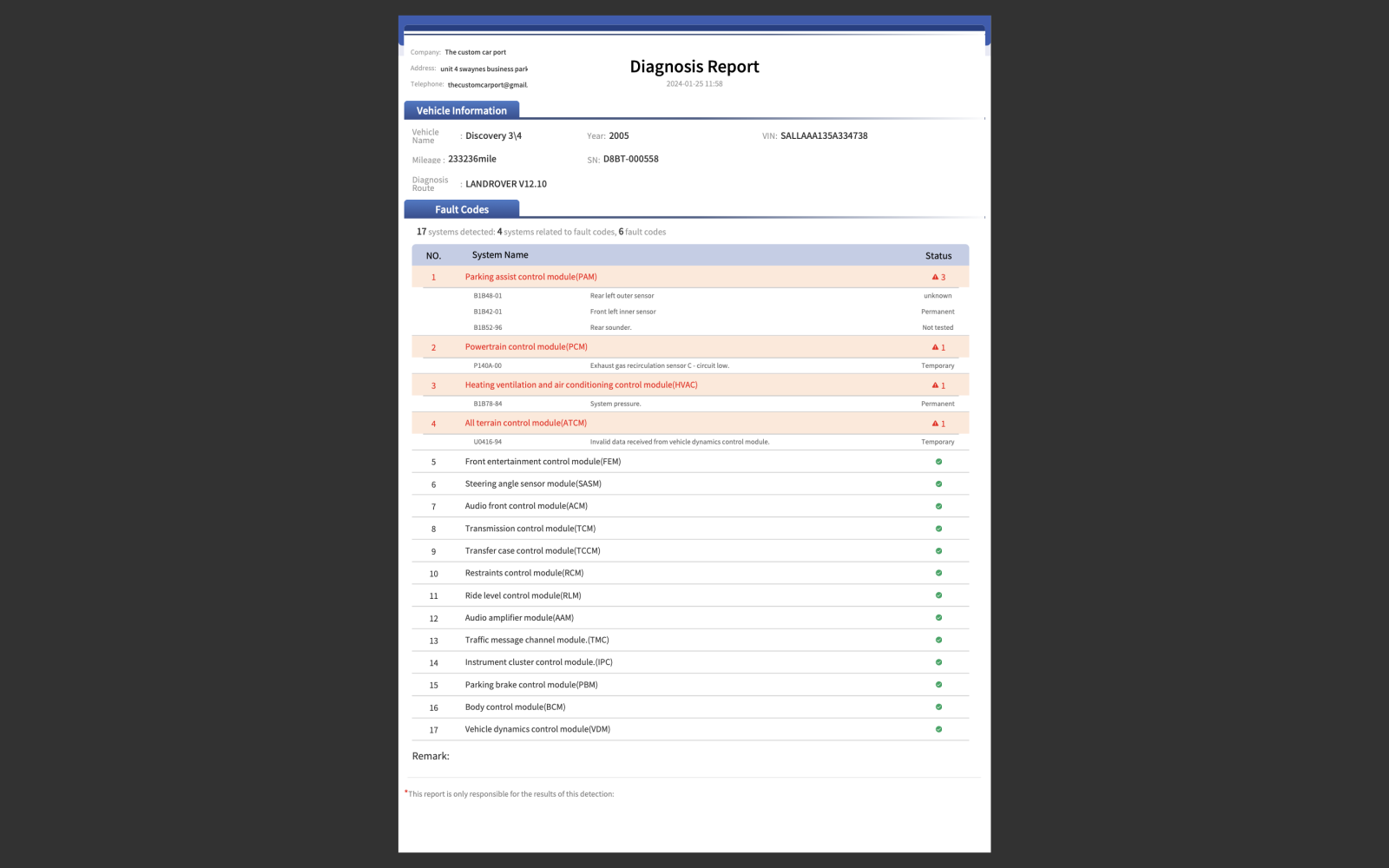Click the System Name column header
This screenshot has width=1389, height=868.
pyautogui.click(x=500, y=255)
